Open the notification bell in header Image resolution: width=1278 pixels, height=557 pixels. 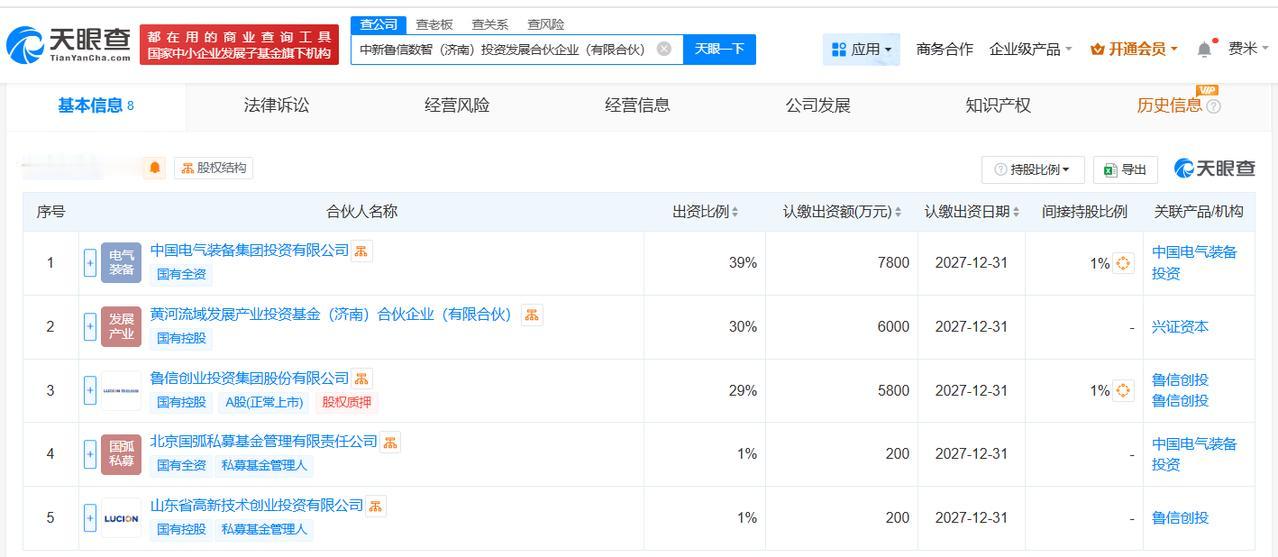pyautogui.click(x=1204, y=49)
